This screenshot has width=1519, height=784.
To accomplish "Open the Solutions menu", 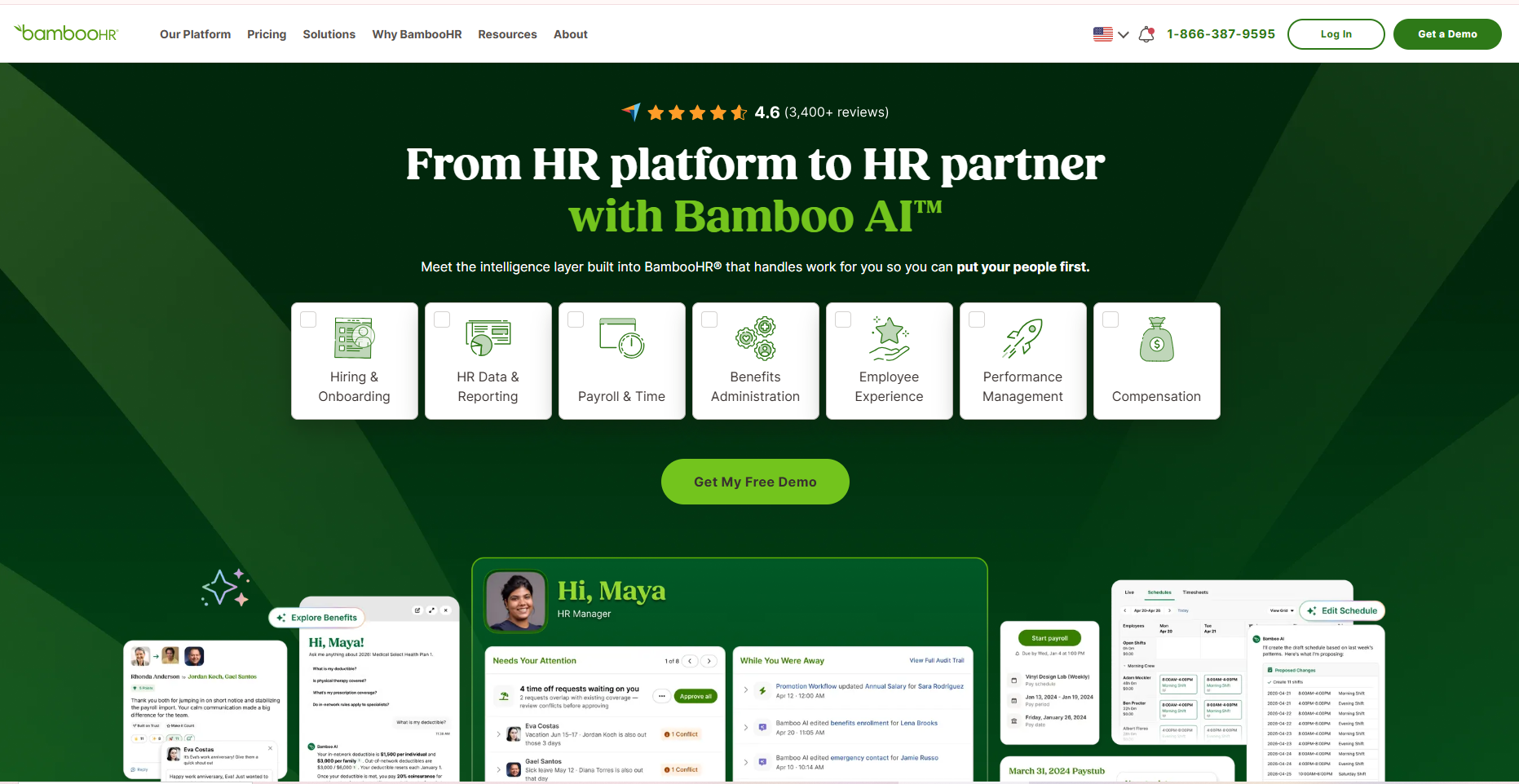I will point(329,34).
